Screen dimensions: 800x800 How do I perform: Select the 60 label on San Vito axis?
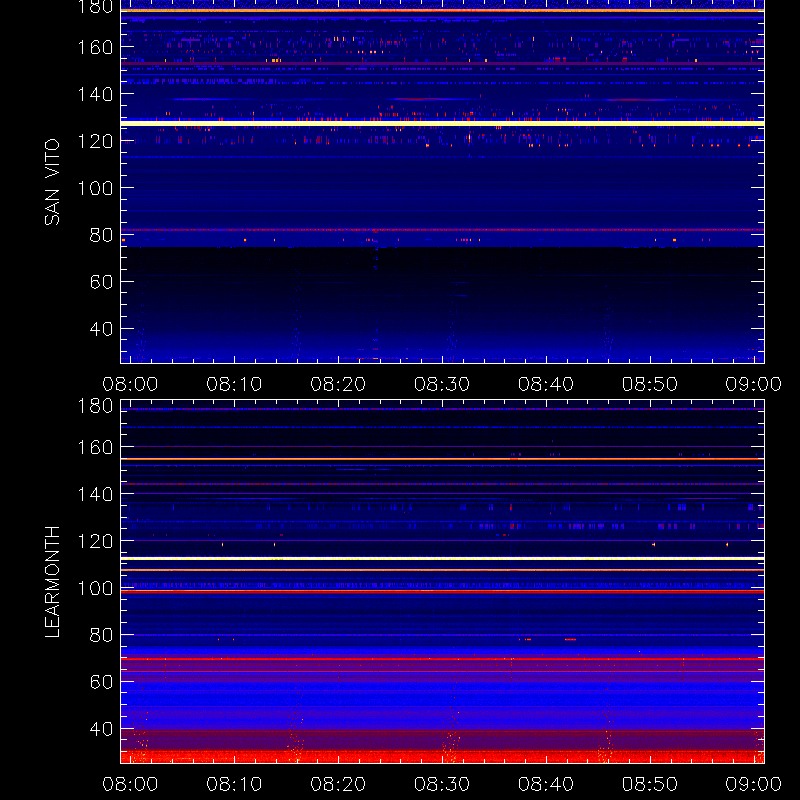pyautogui.click(x=102, y=282)
